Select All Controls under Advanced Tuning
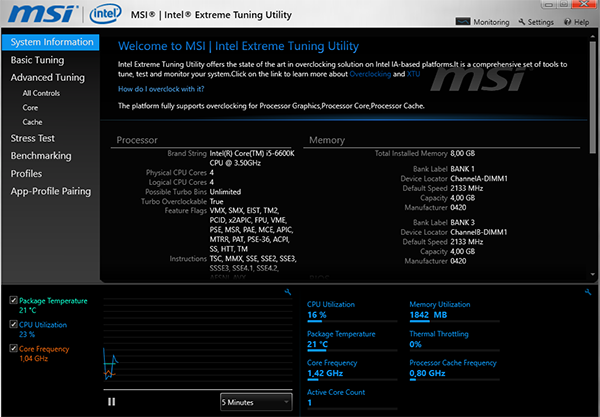This screenshot has width=600, height=417. tap(41, 93)
